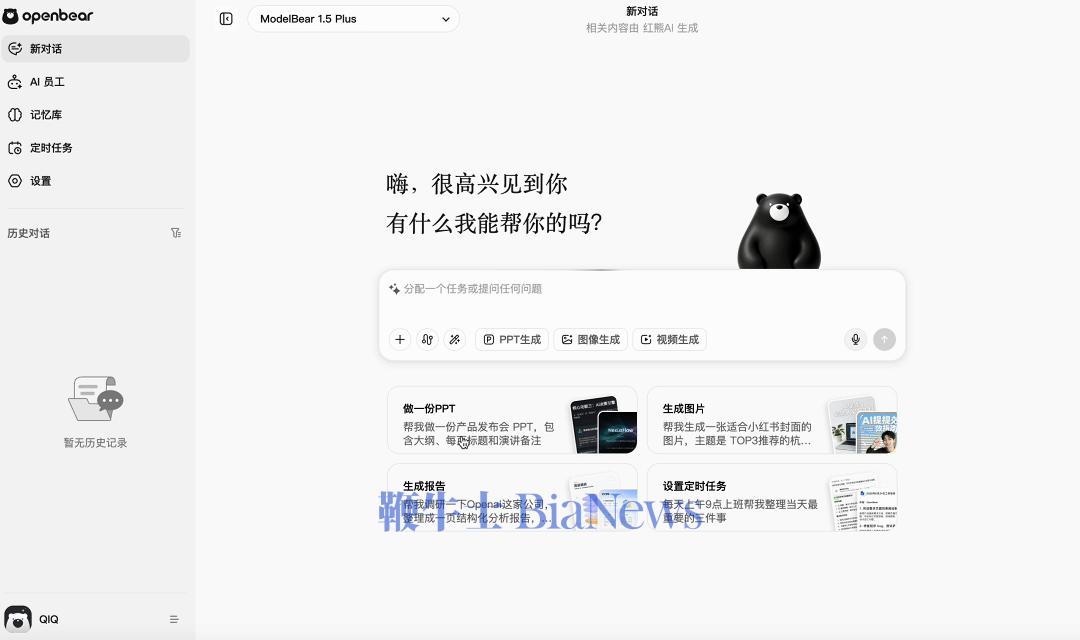Click the 新对话 title at top
1080x640 pixels.
coord(642,12)
